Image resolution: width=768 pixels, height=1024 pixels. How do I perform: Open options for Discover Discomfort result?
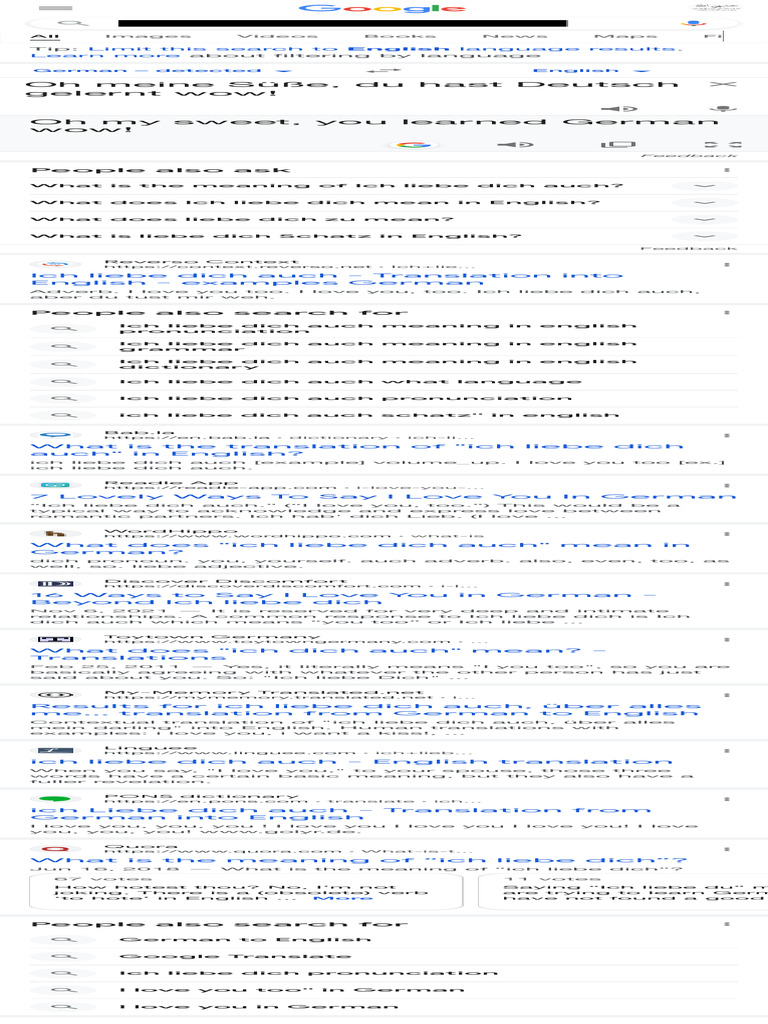coord(727,584)
